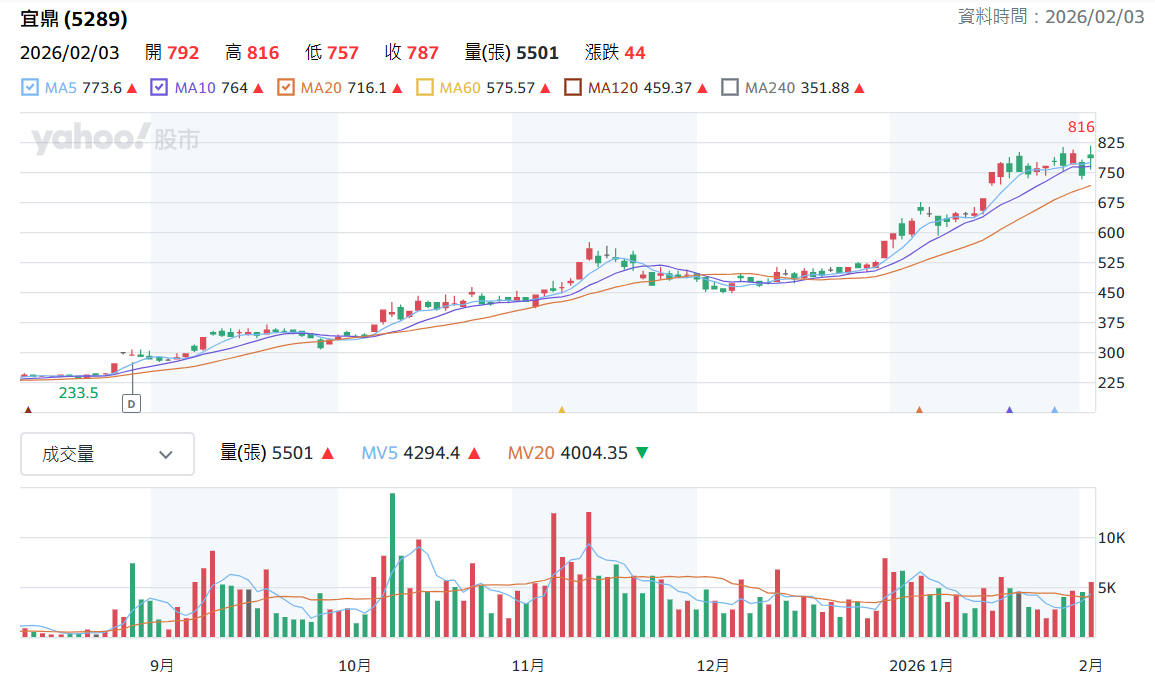This screenshot has height=693, width=1155.
Task: Click the D dividend marker on the chart
Action: [131, 404]
